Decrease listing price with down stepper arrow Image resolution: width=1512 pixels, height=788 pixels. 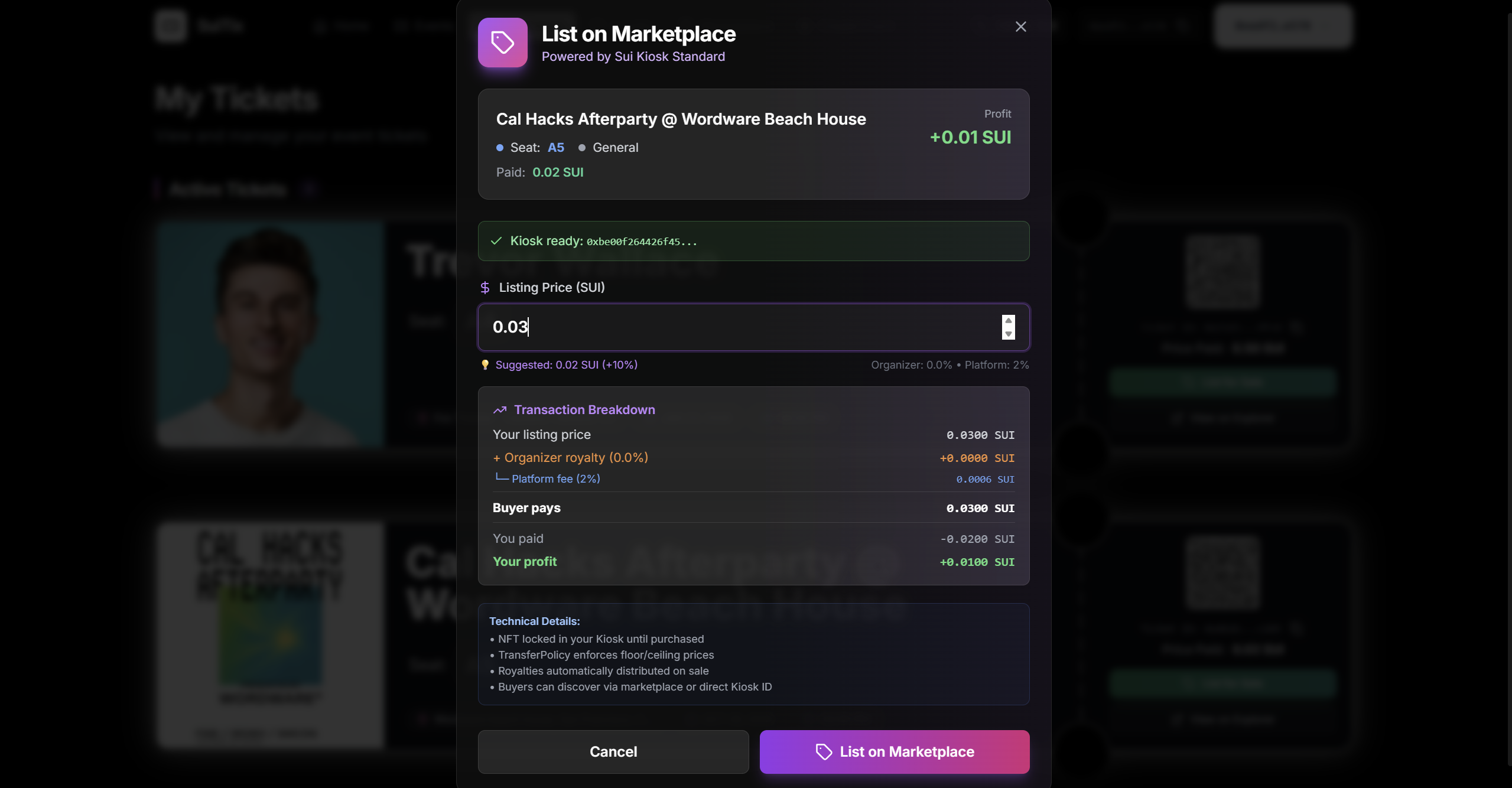click(x=1008, y=334)
